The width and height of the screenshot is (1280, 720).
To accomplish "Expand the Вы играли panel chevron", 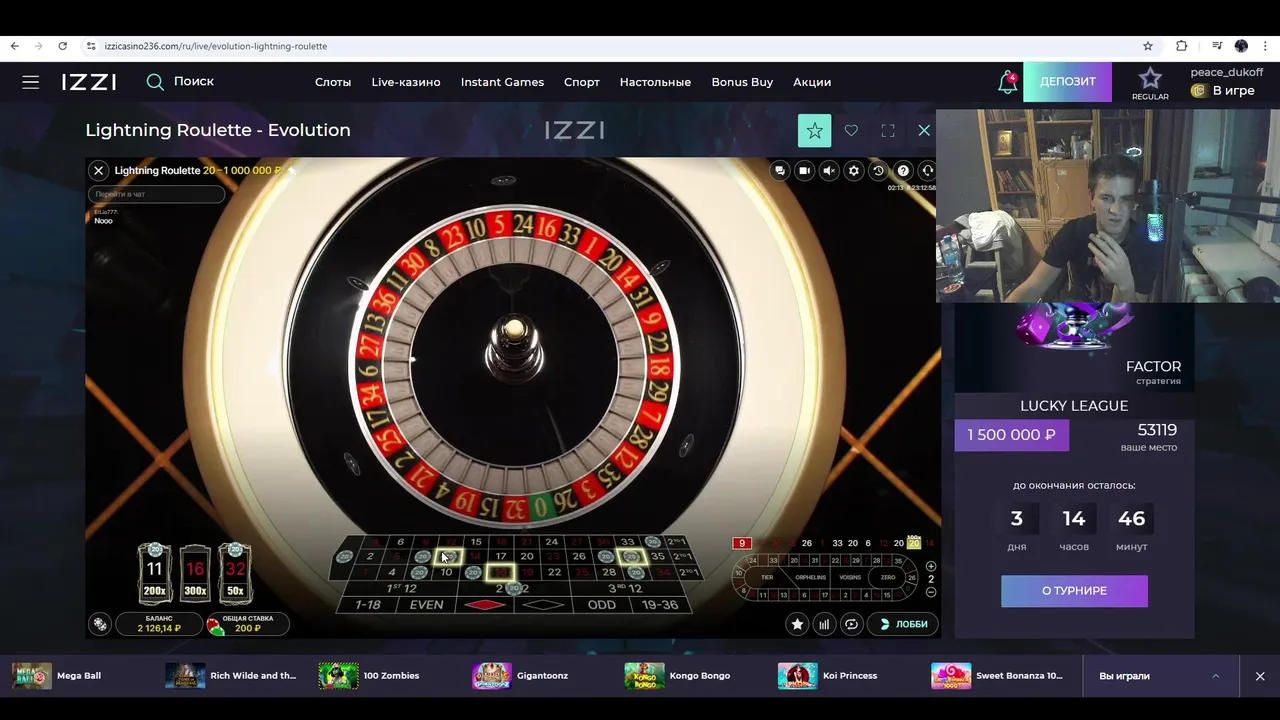I will click(1216, 676).
